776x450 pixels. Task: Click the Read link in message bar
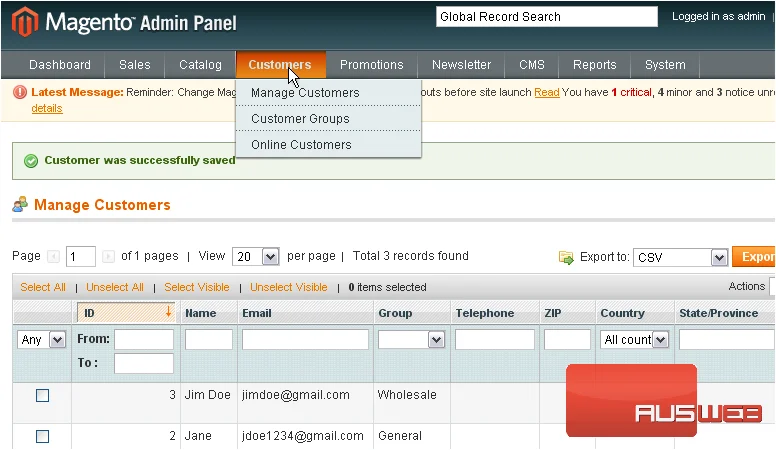(547, 93)
